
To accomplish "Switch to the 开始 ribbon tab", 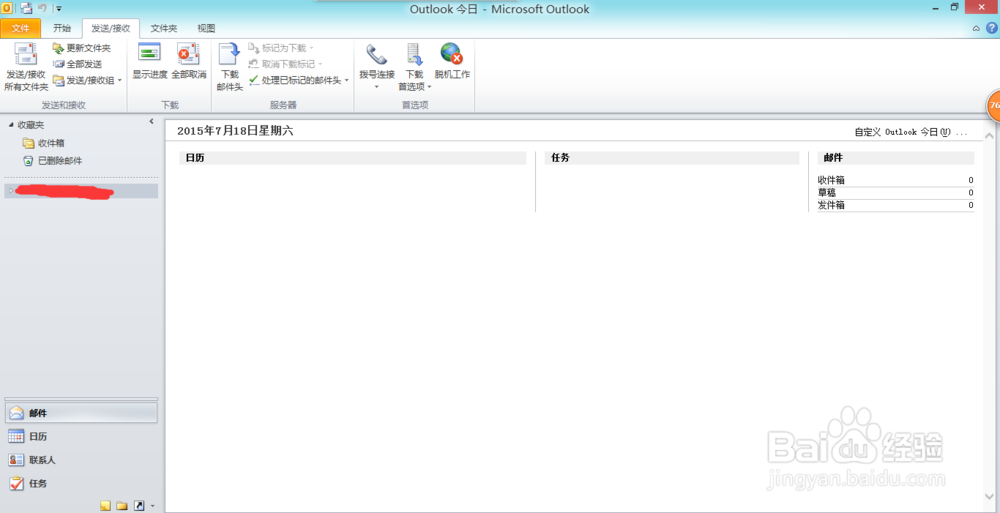I will [x=62, y=28].
